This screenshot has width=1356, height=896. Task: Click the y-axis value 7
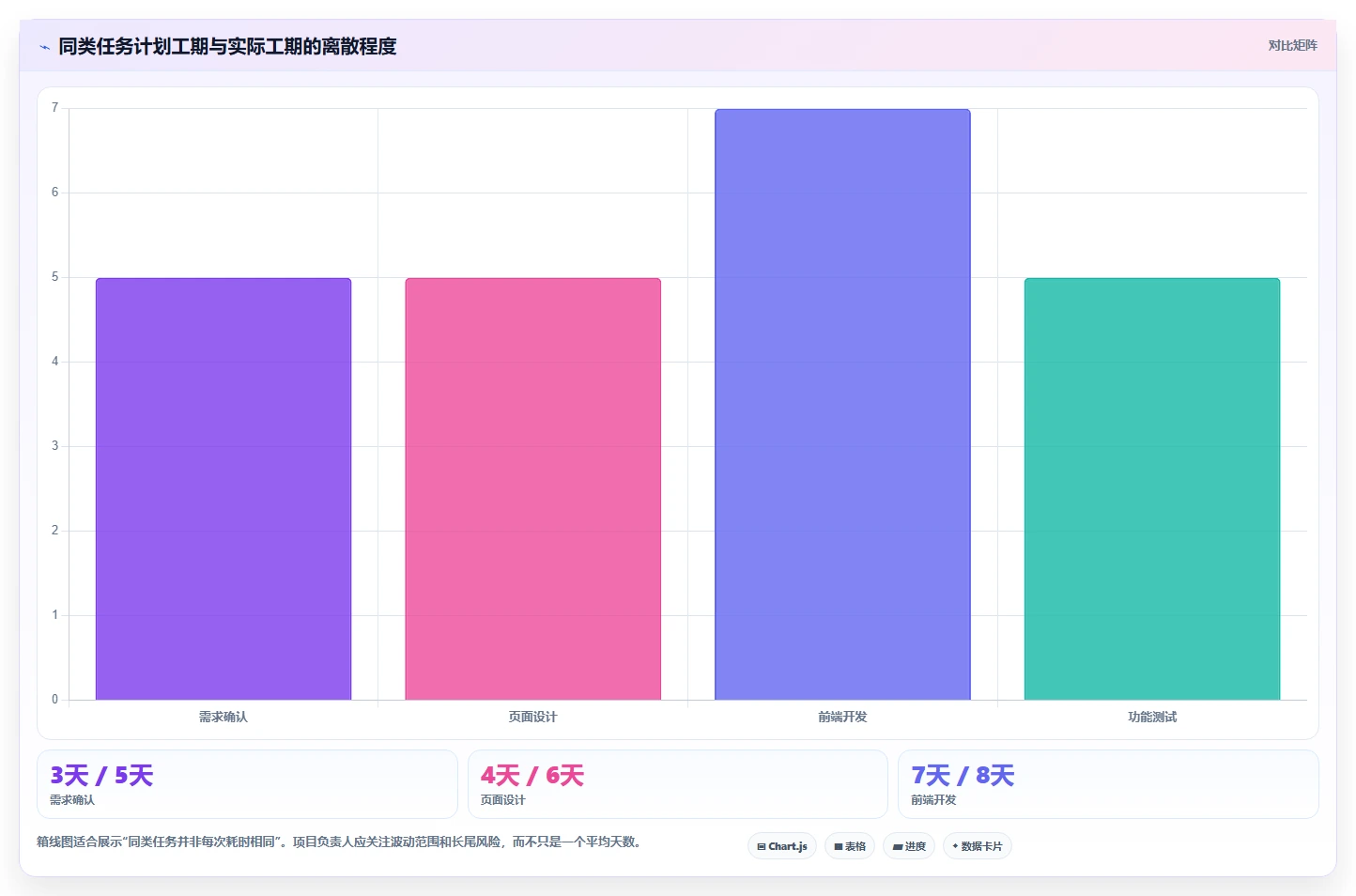(x=54, y=108)
